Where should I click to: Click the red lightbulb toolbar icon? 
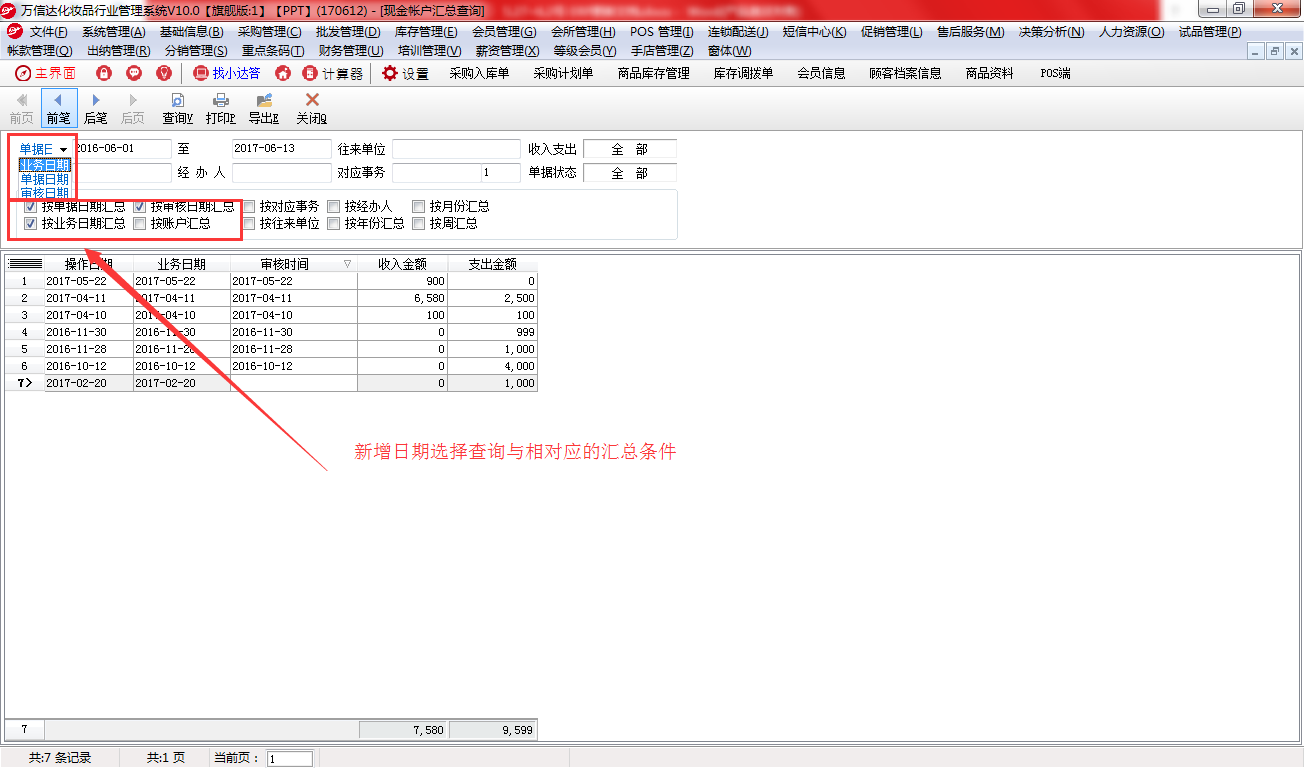164,73
